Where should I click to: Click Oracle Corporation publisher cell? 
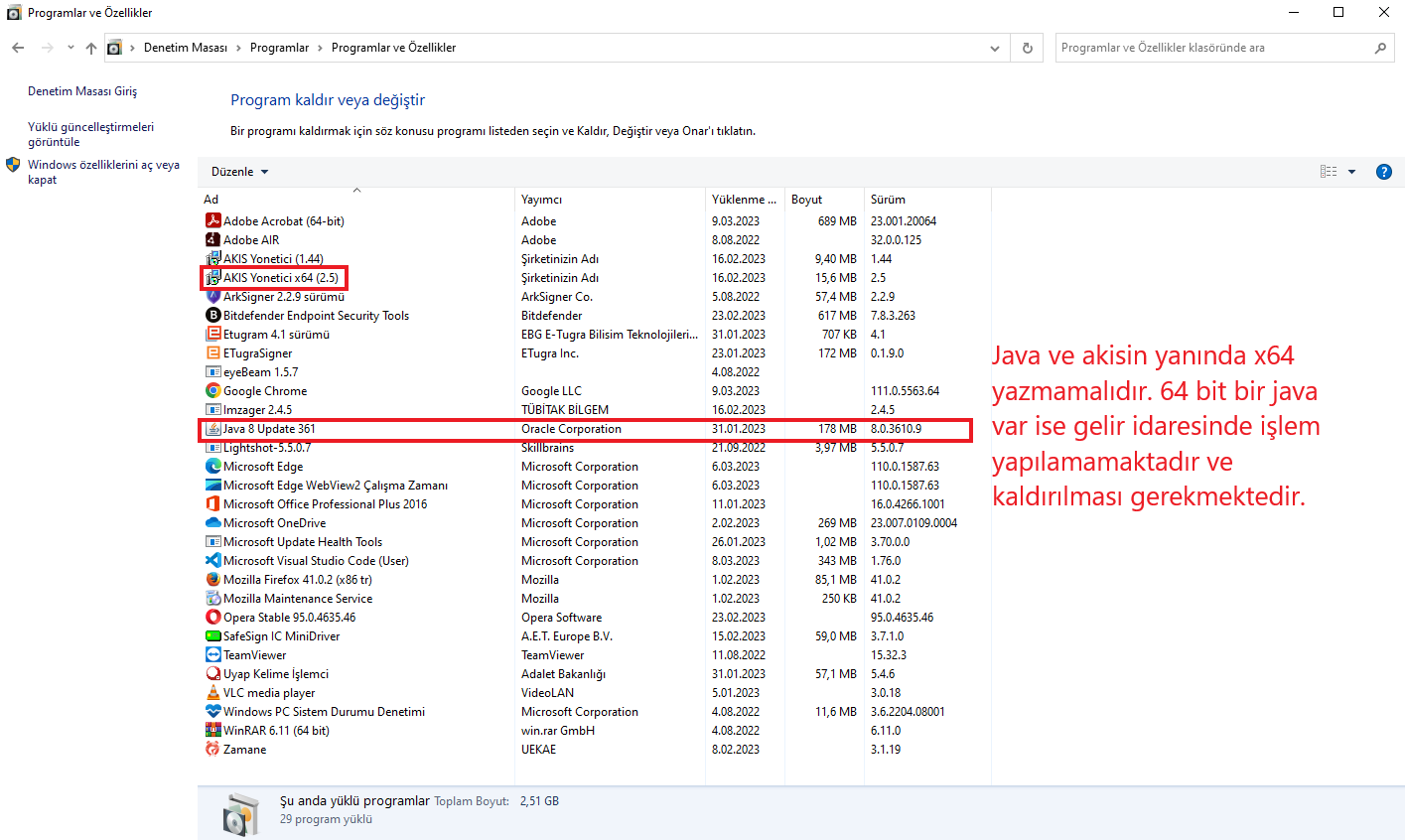click(571, 428)
